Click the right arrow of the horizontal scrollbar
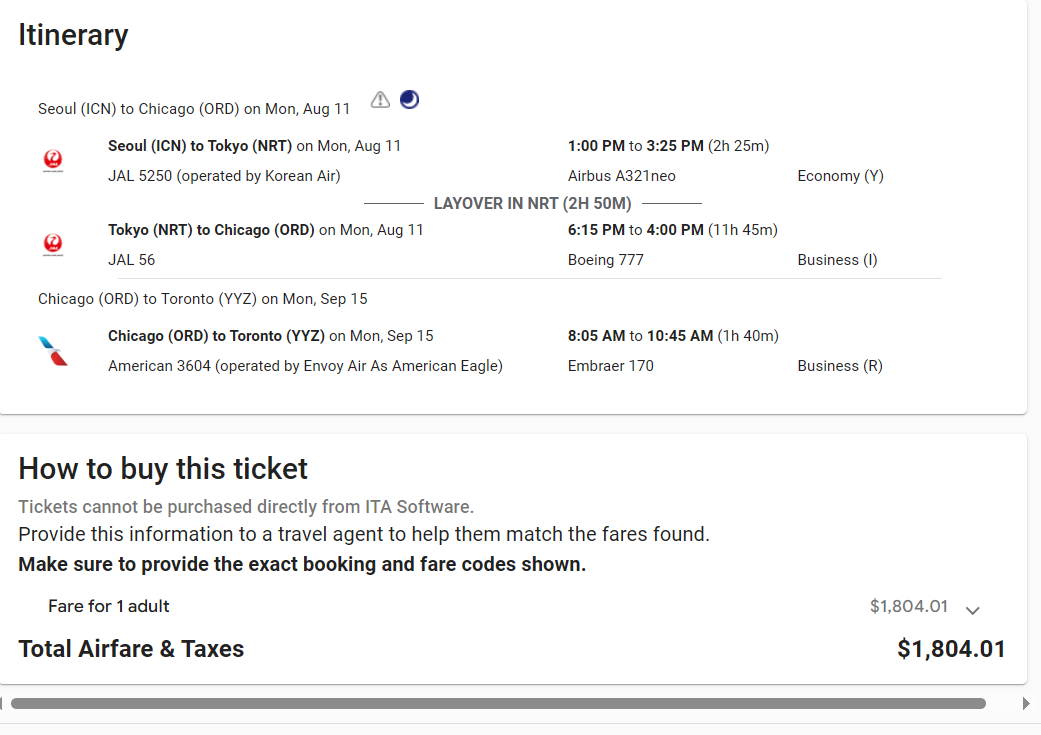1041x735 pixels. 1026,703
